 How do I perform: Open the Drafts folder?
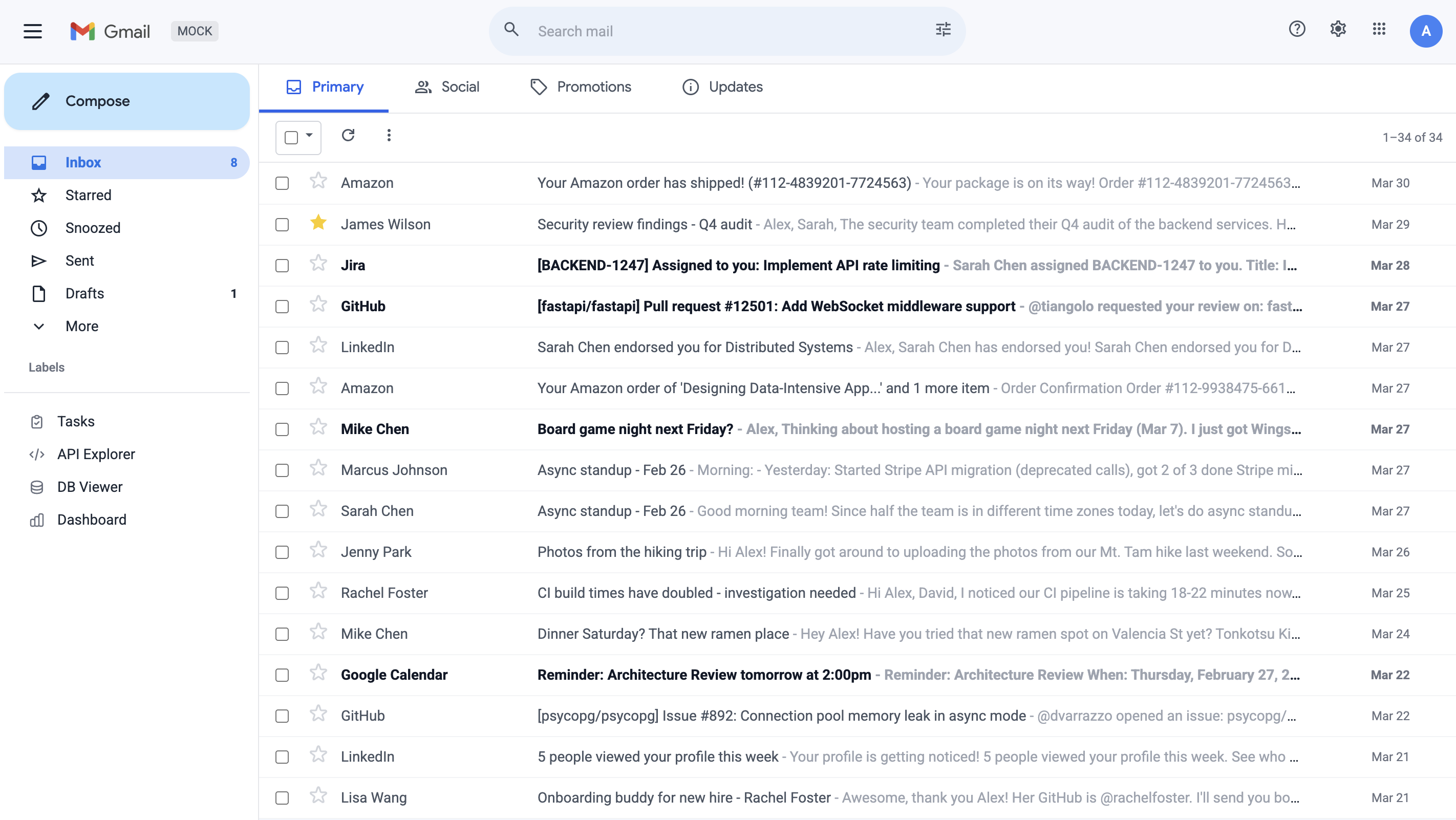84,293
